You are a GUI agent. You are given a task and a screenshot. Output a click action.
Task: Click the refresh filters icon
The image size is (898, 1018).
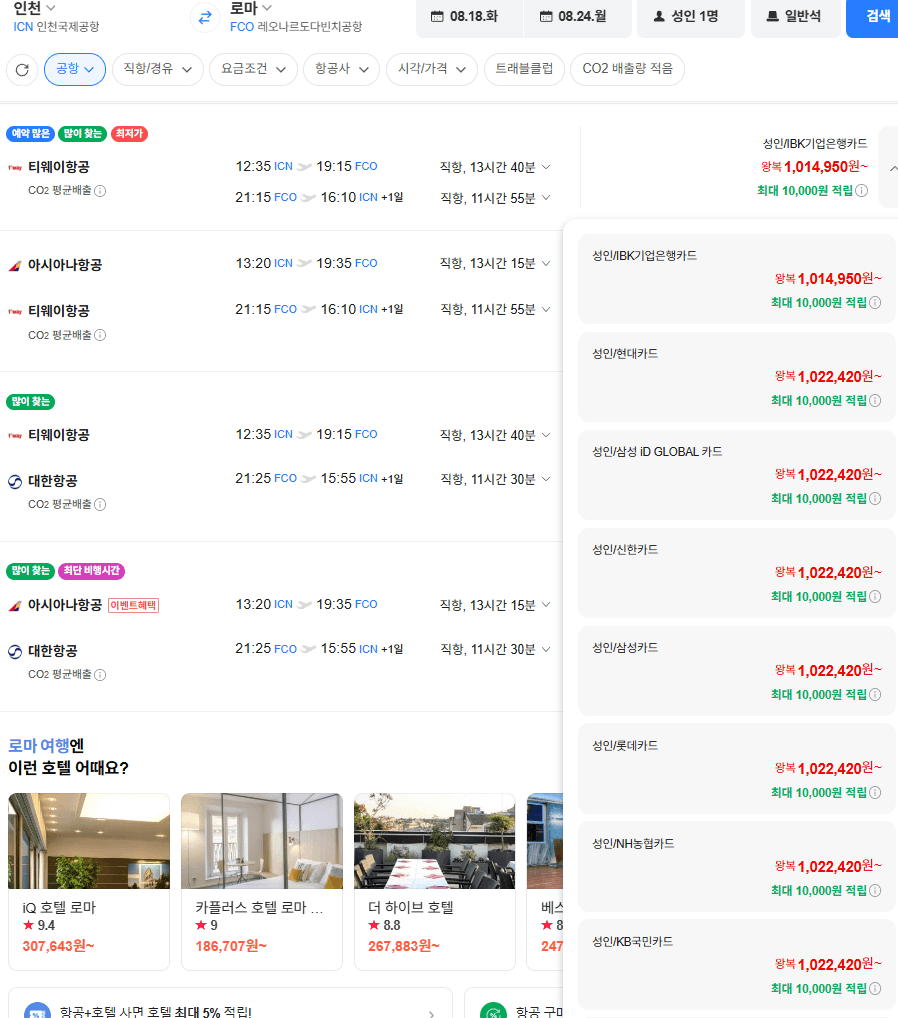coord(22,69)
